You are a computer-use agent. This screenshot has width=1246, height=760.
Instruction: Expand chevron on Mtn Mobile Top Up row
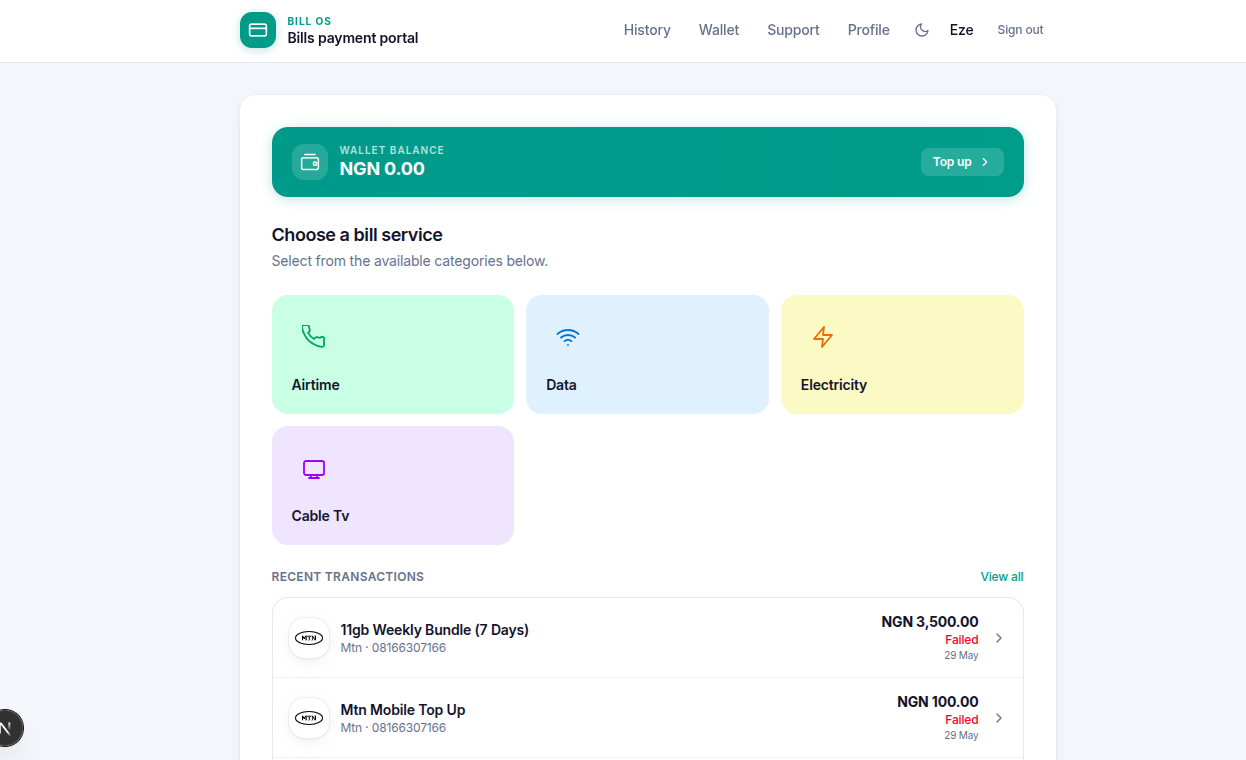coord(998,718)
